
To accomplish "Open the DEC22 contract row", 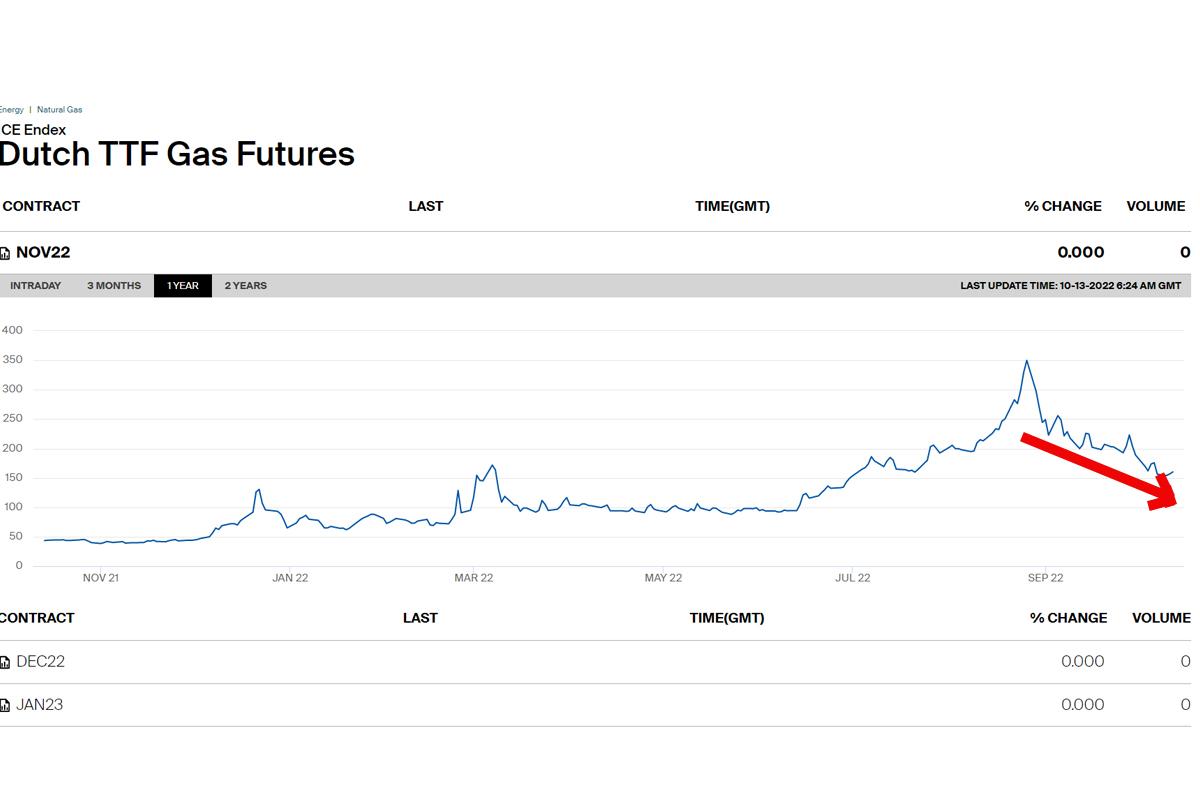I will click(x=40, y=662).
